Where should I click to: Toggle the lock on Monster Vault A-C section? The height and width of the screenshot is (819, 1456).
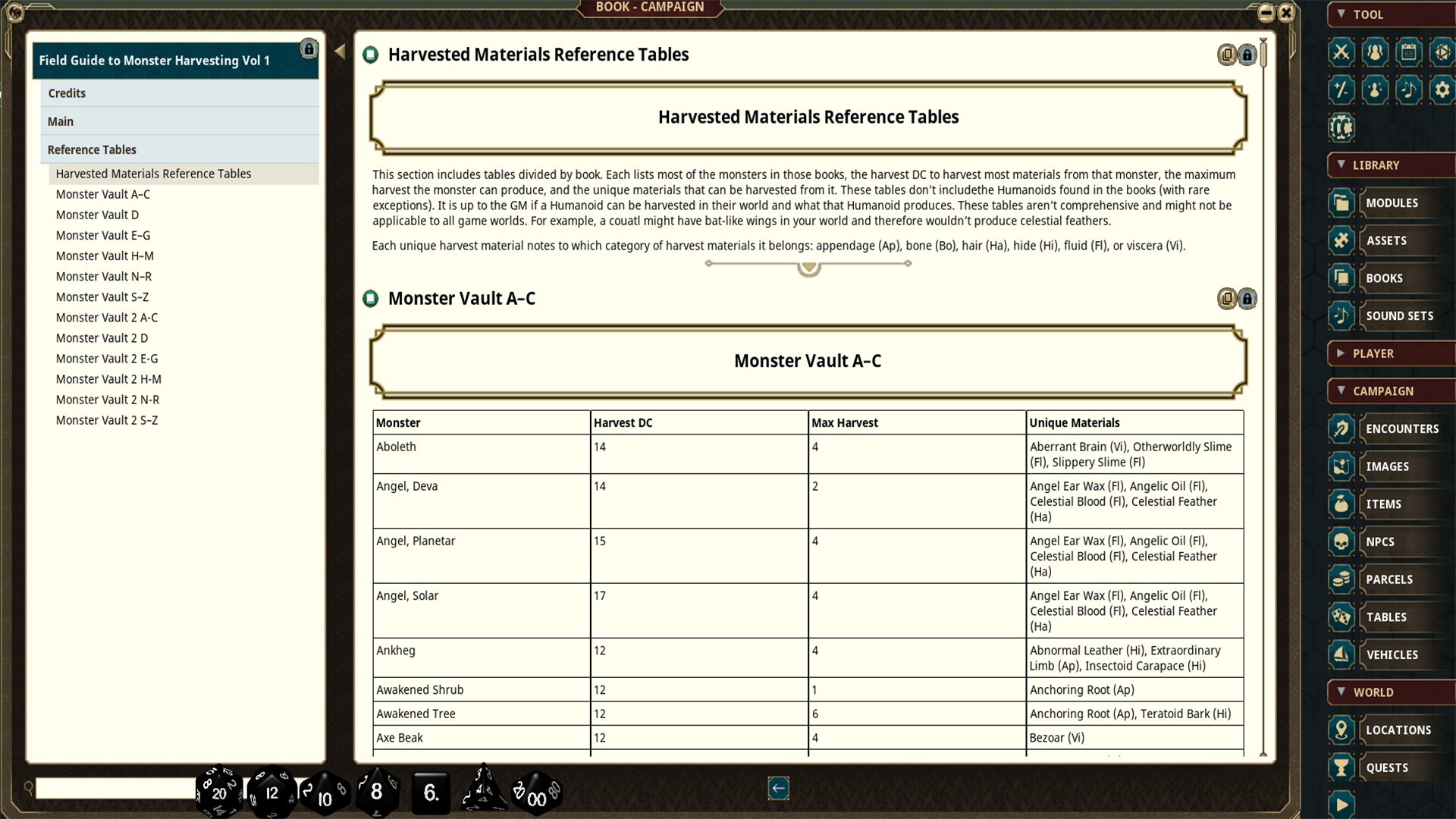pos(1247,299)
